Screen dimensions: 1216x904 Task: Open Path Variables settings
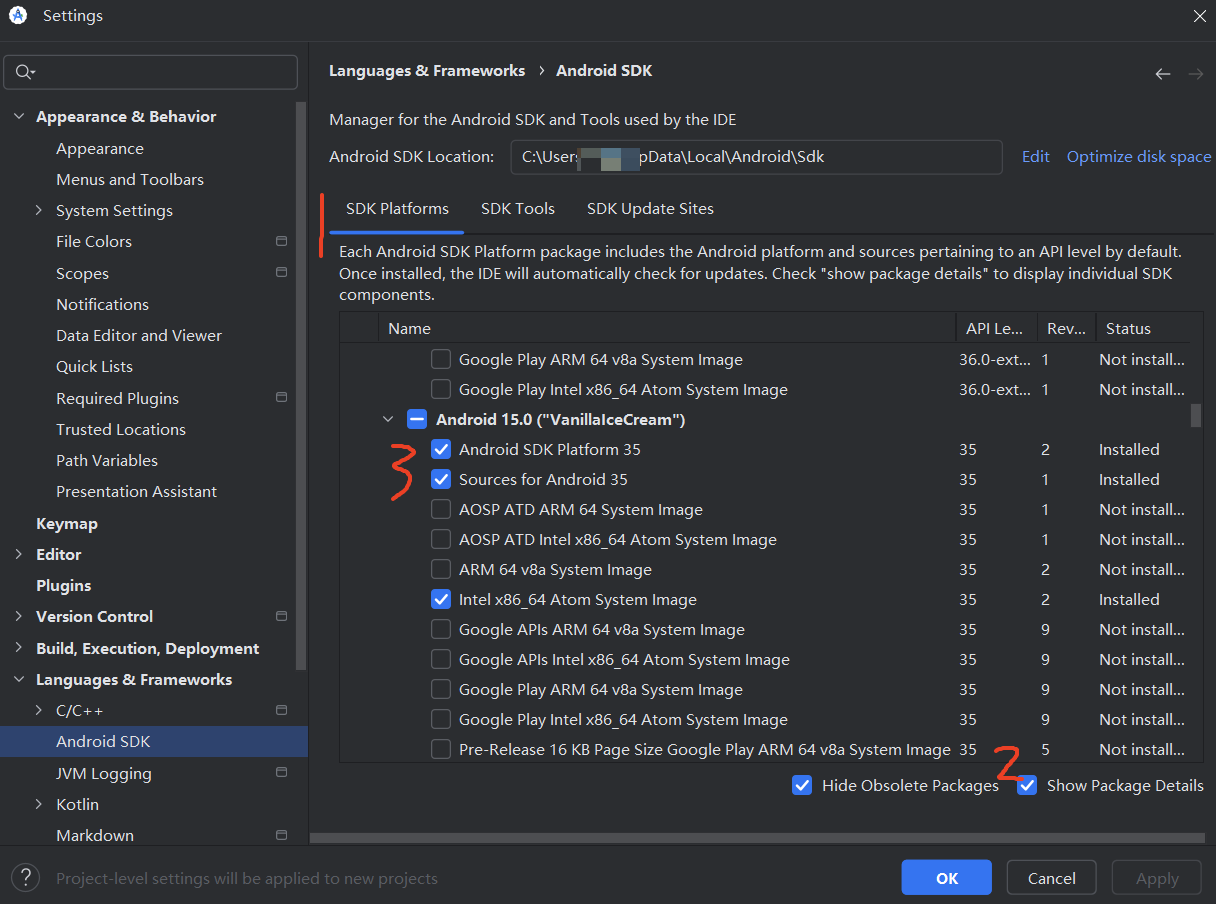[107, 460]
